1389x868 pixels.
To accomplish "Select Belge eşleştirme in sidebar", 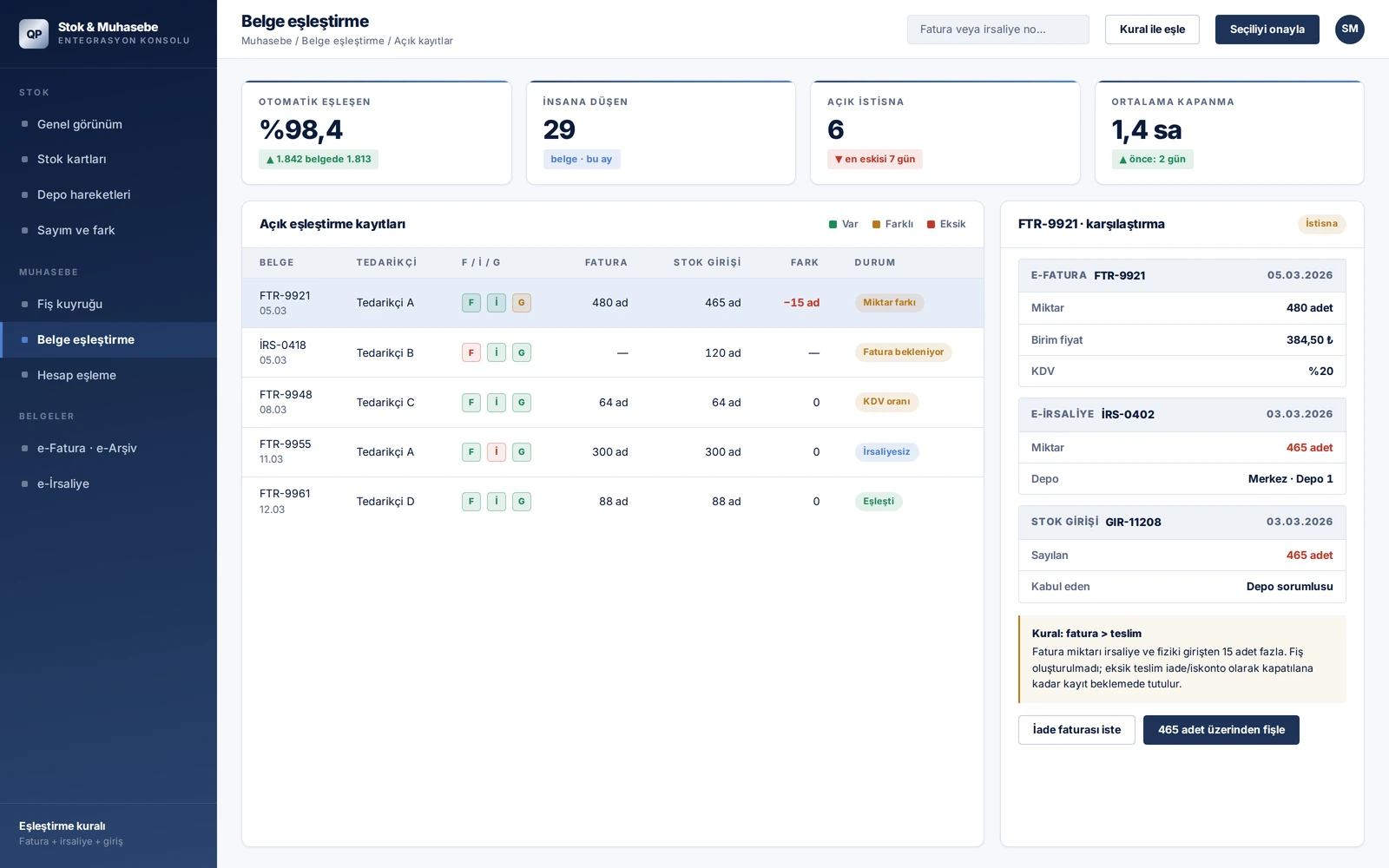I will tap(109, 339).
